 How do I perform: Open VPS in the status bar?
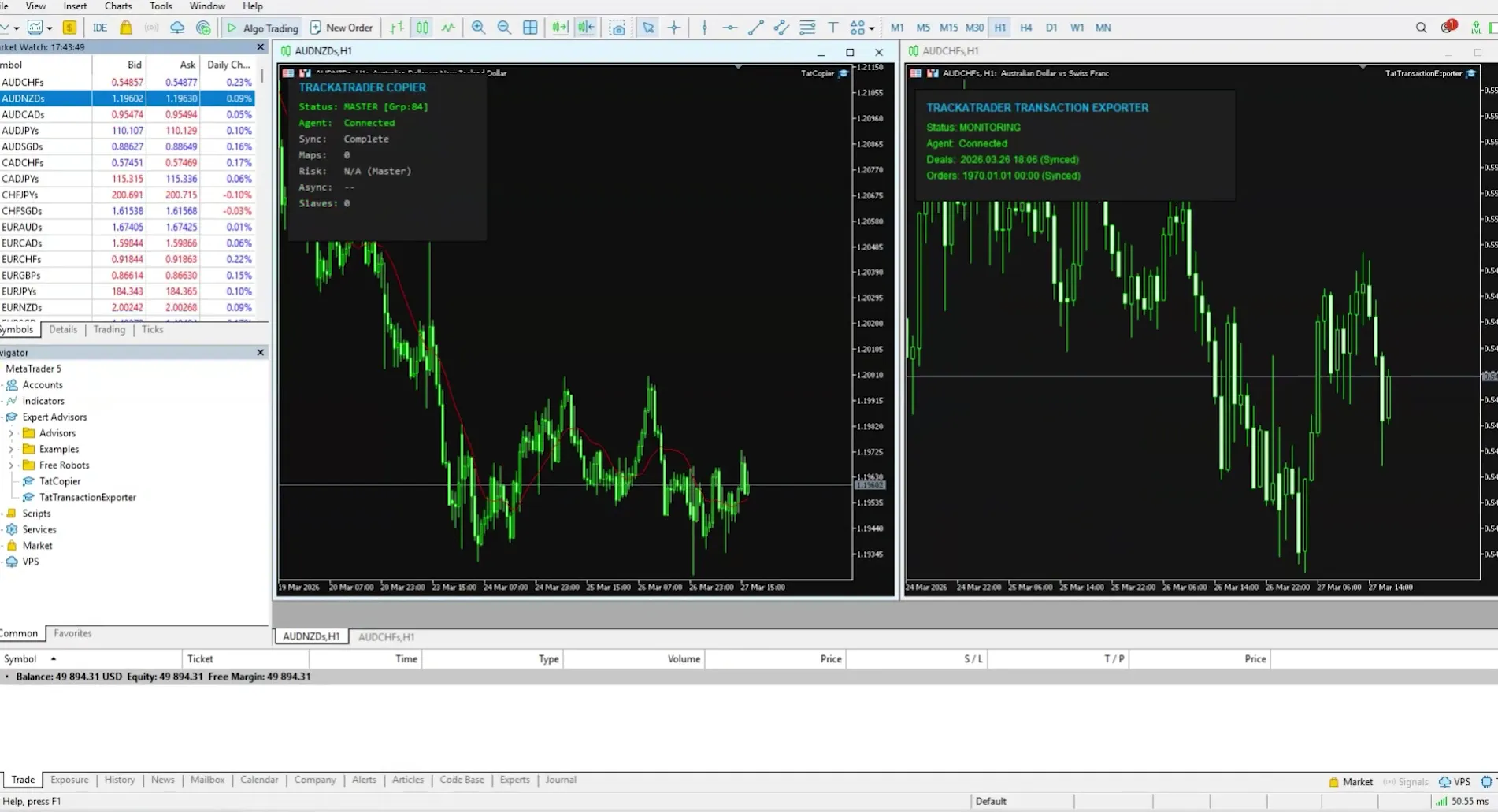1455,782
